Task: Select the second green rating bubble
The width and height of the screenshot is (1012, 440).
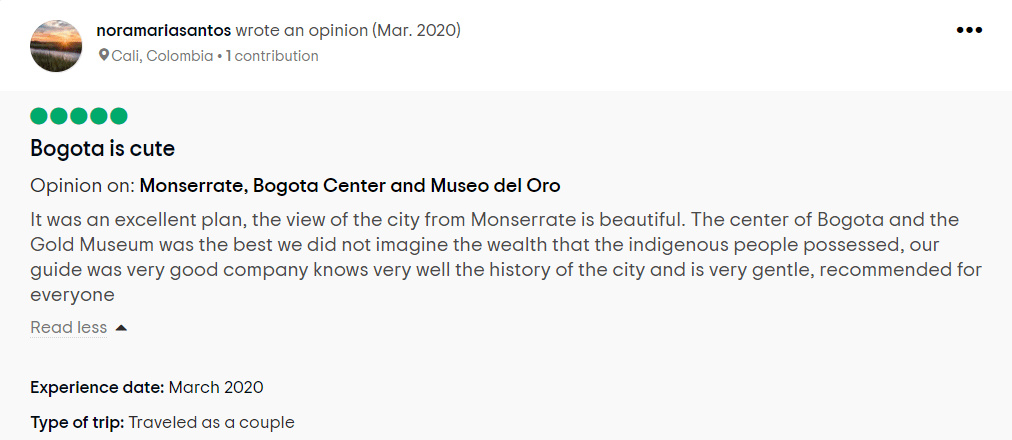Action: [x=59, y=116]
